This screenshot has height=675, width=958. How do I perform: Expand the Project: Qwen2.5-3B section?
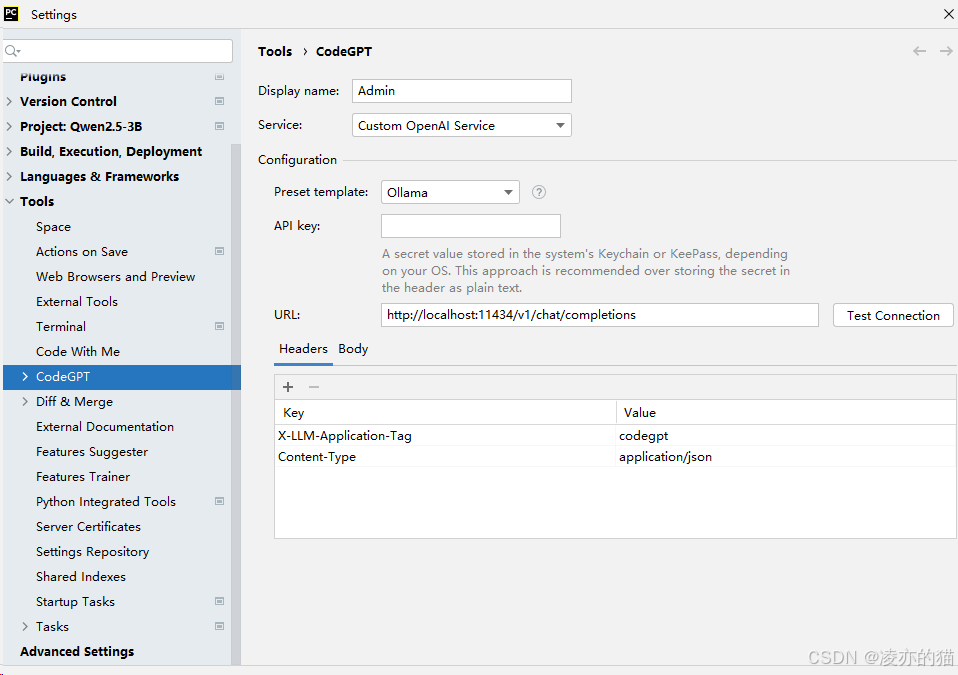(9, 126)
